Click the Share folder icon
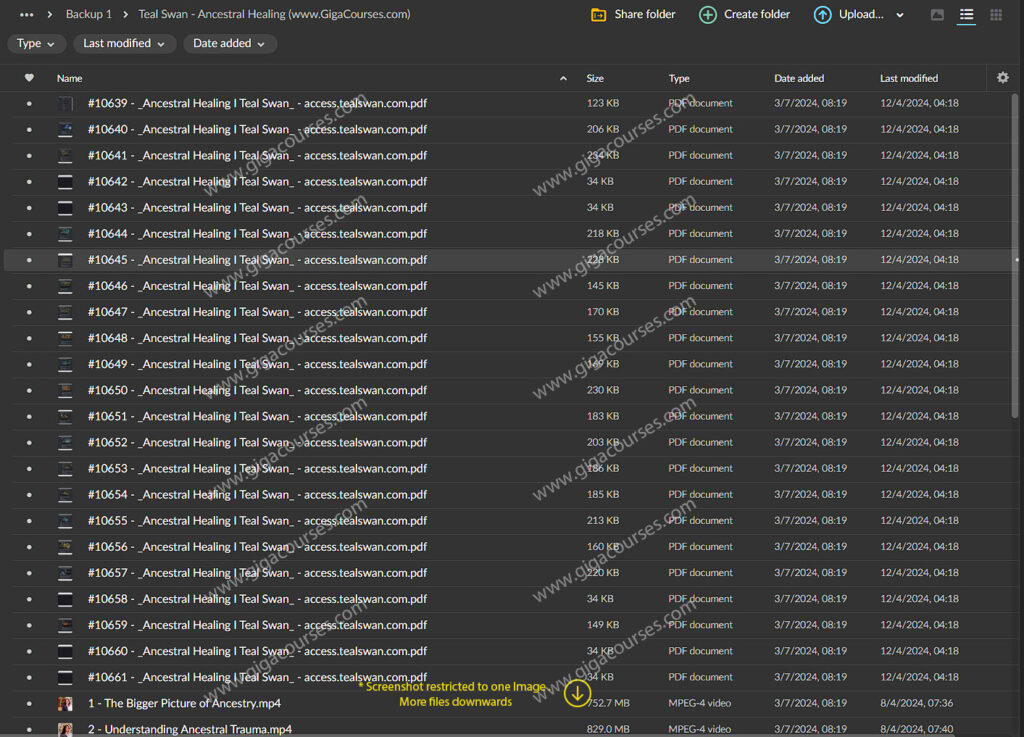 (x=599, y=15)
